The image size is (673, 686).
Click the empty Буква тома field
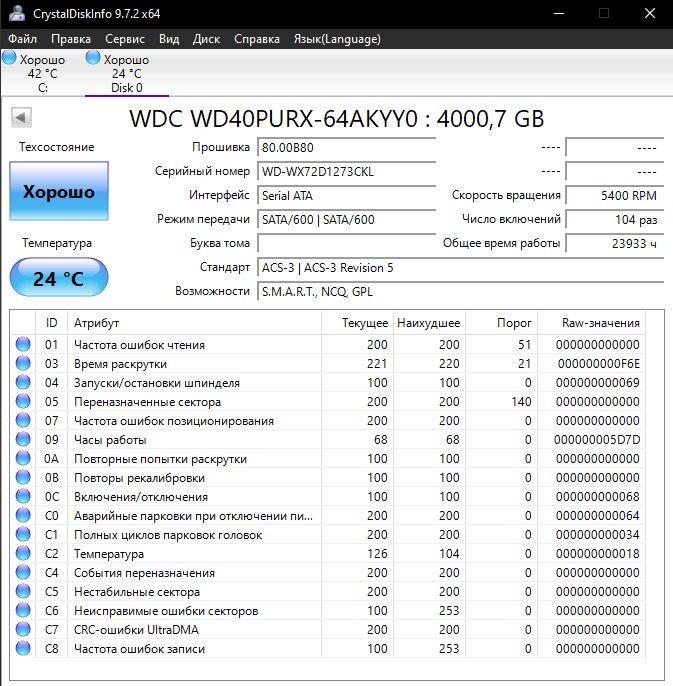pyautogui.click(x=347, y=244)
